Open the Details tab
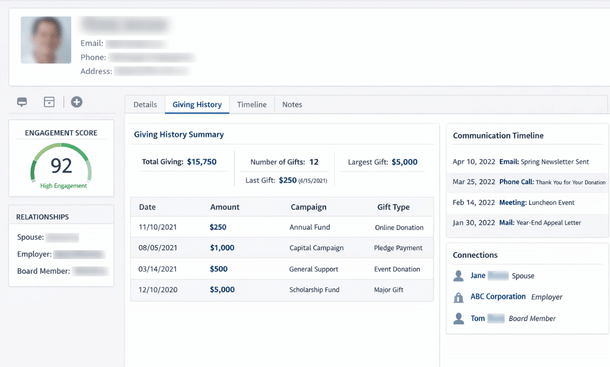Viewport: 610px width, 367px height. tap(145, 104)
